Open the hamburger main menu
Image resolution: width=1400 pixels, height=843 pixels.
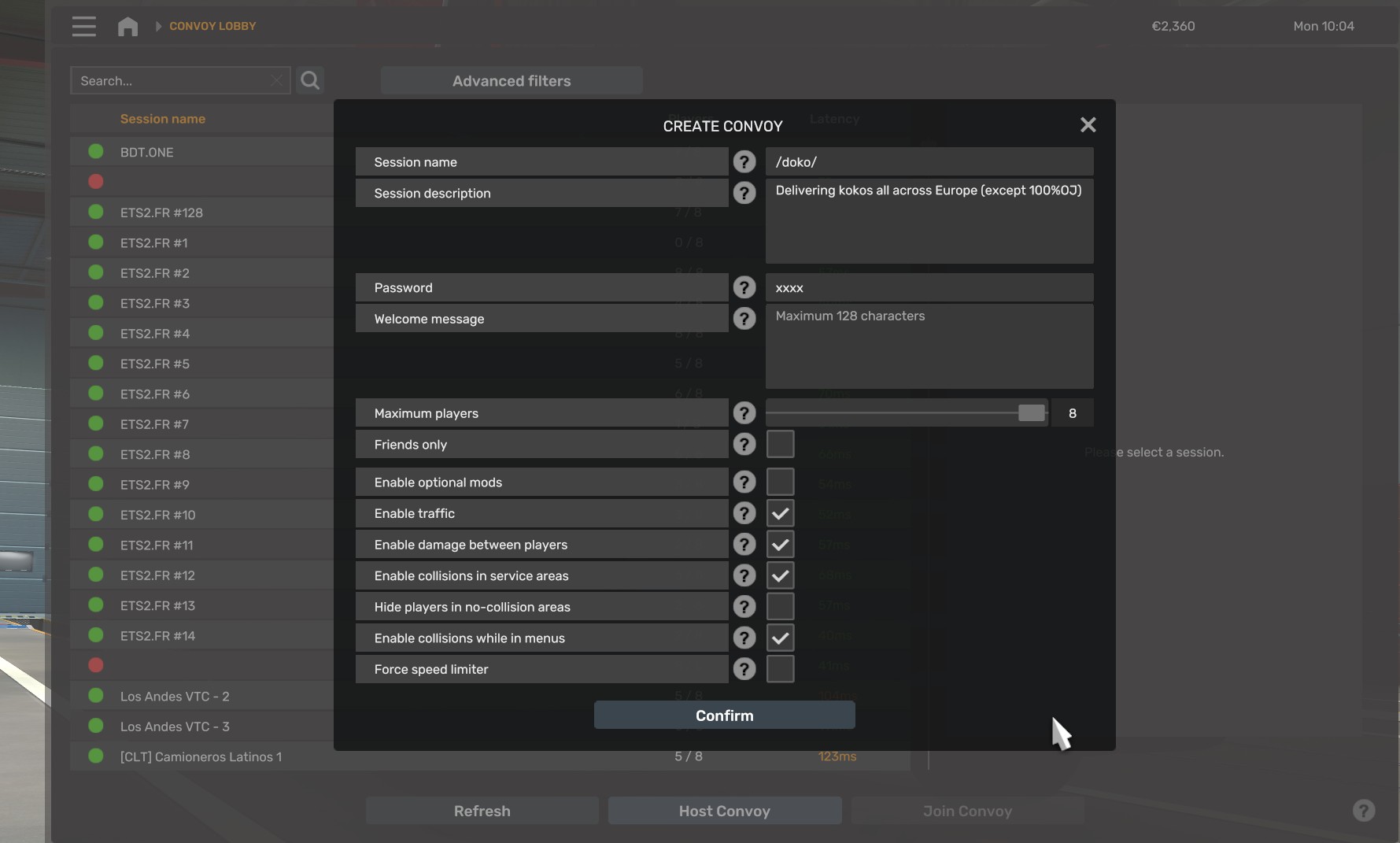coord(83,26)
